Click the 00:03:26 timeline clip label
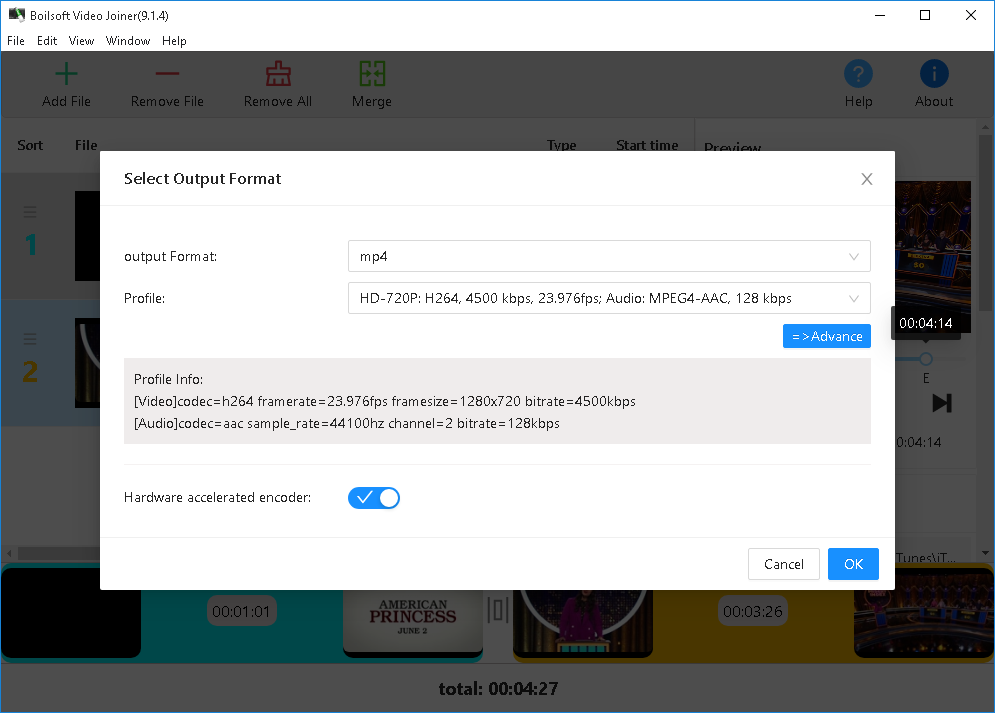 click(753, 612)
